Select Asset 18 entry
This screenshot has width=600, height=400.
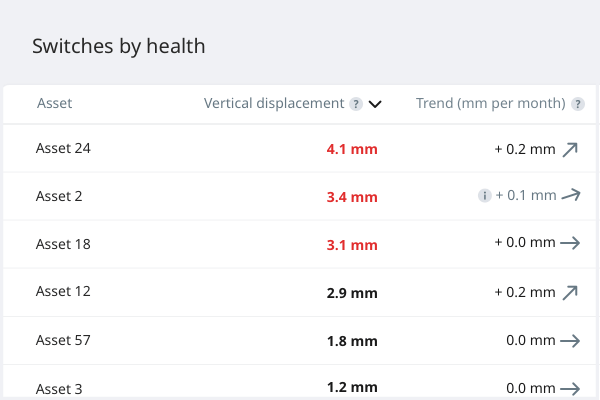click(x=63, y=243)
